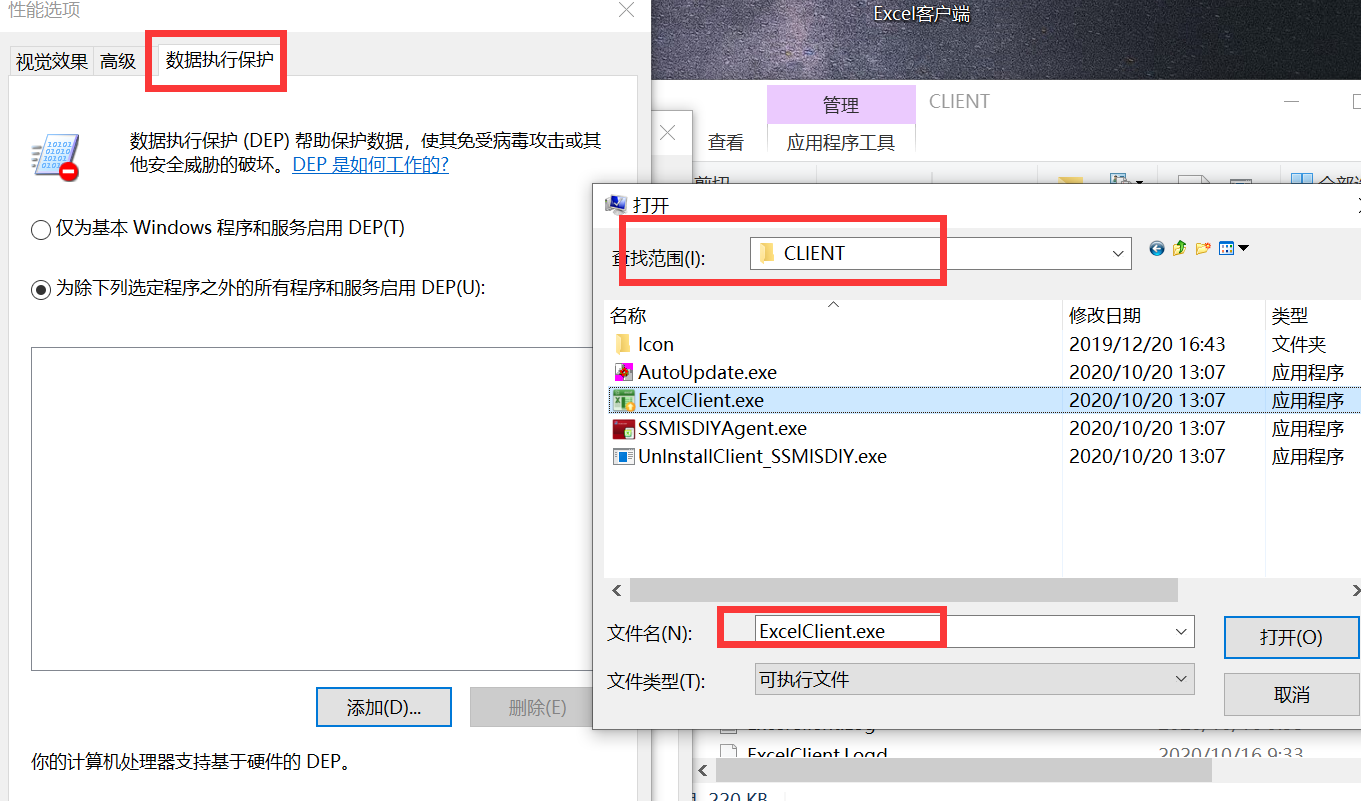Go up one folder level icon

pyautogui.click(x=1179, y=248)
